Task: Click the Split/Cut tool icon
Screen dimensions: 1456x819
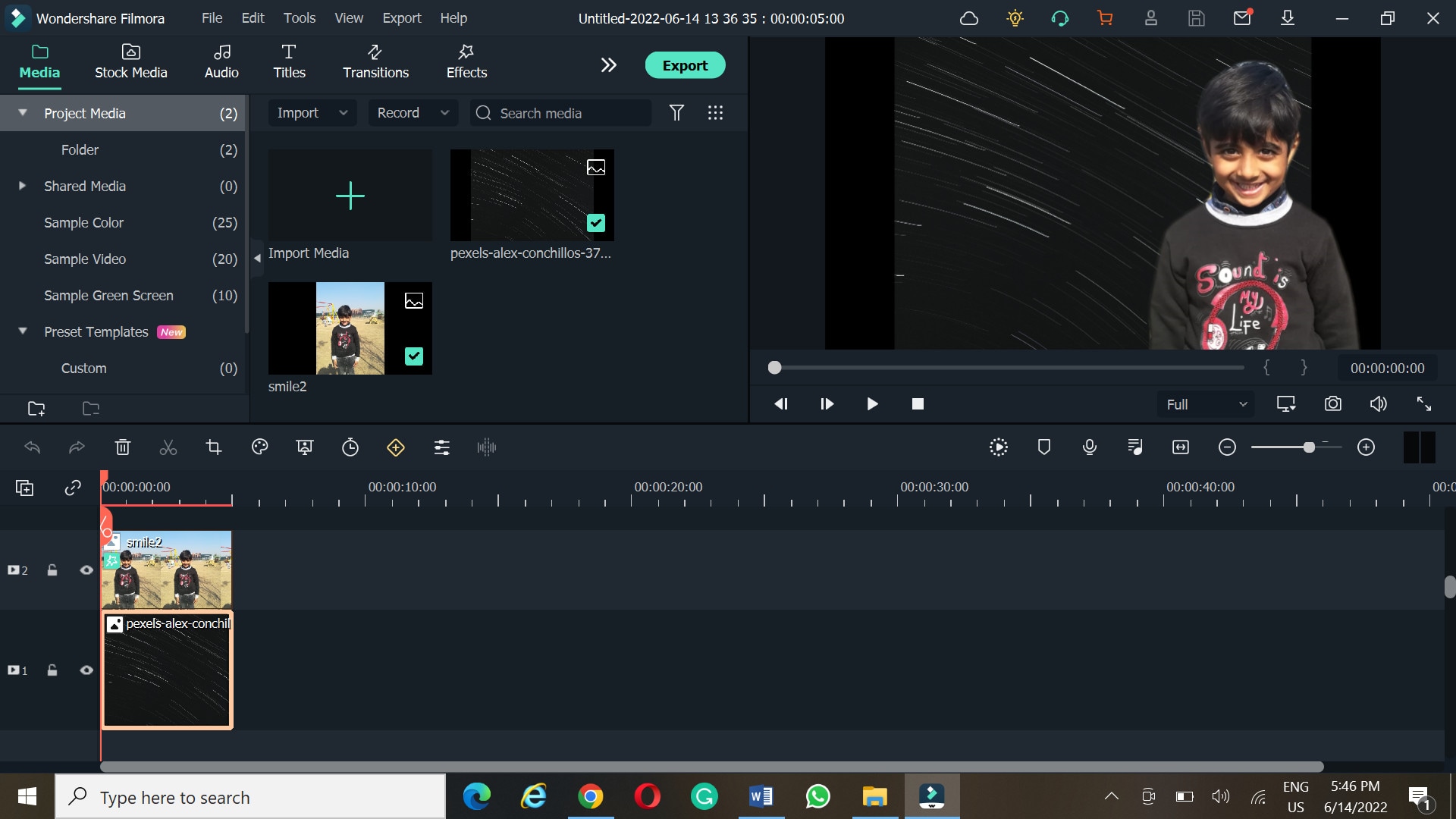Action: coord(168,447)
